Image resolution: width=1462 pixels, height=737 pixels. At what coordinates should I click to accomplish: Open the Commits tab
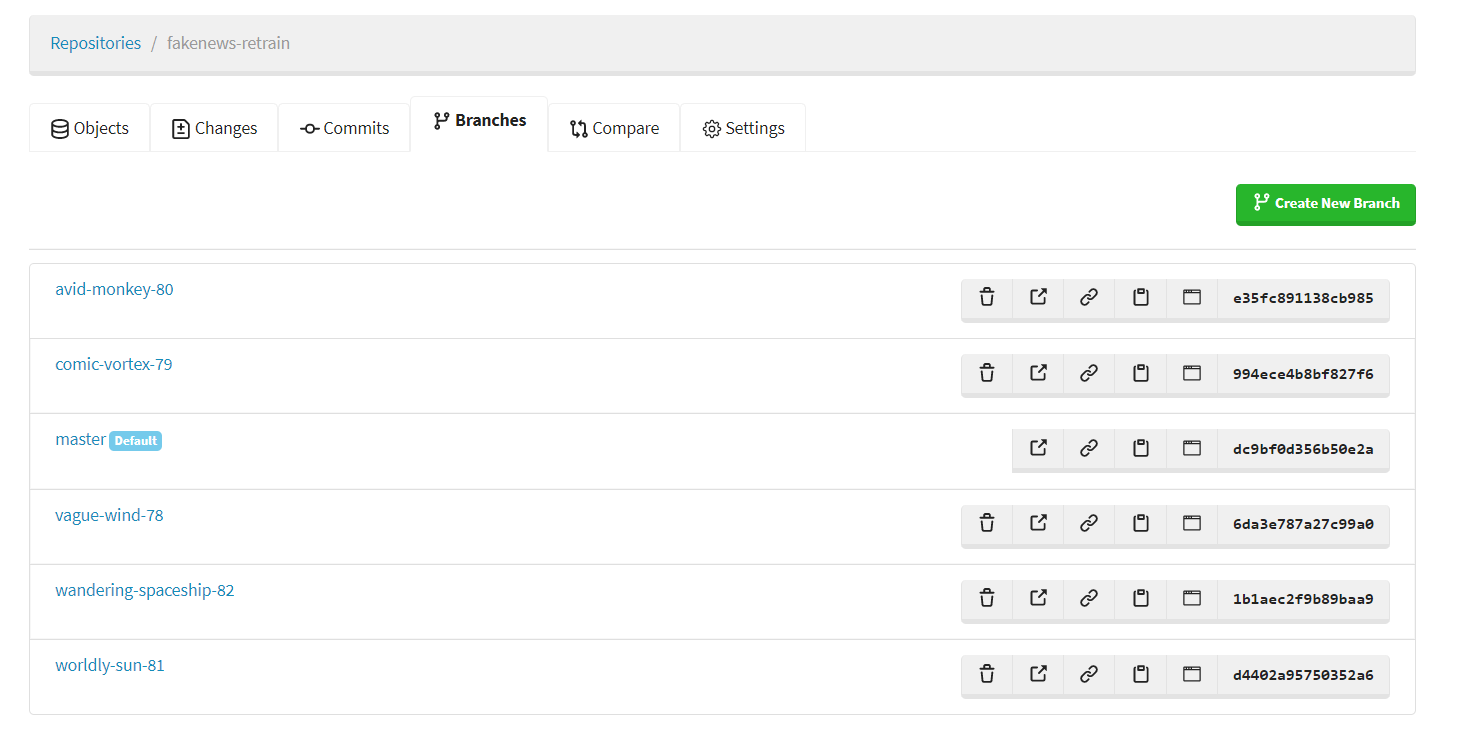(344, 128)
